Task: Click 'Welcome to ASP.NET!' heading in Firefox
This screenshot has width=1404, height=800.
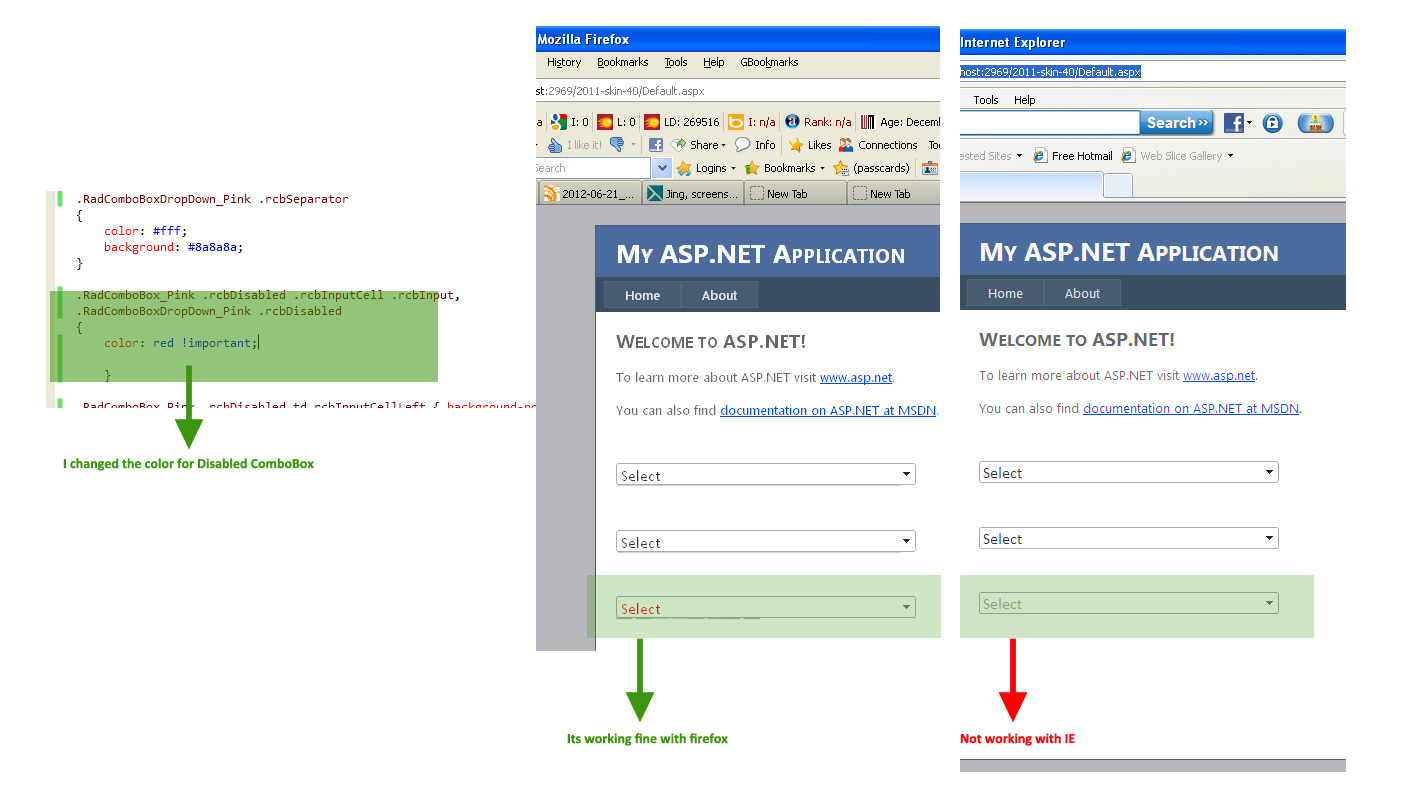Action: pyautogui.click(x=711, y=342)
